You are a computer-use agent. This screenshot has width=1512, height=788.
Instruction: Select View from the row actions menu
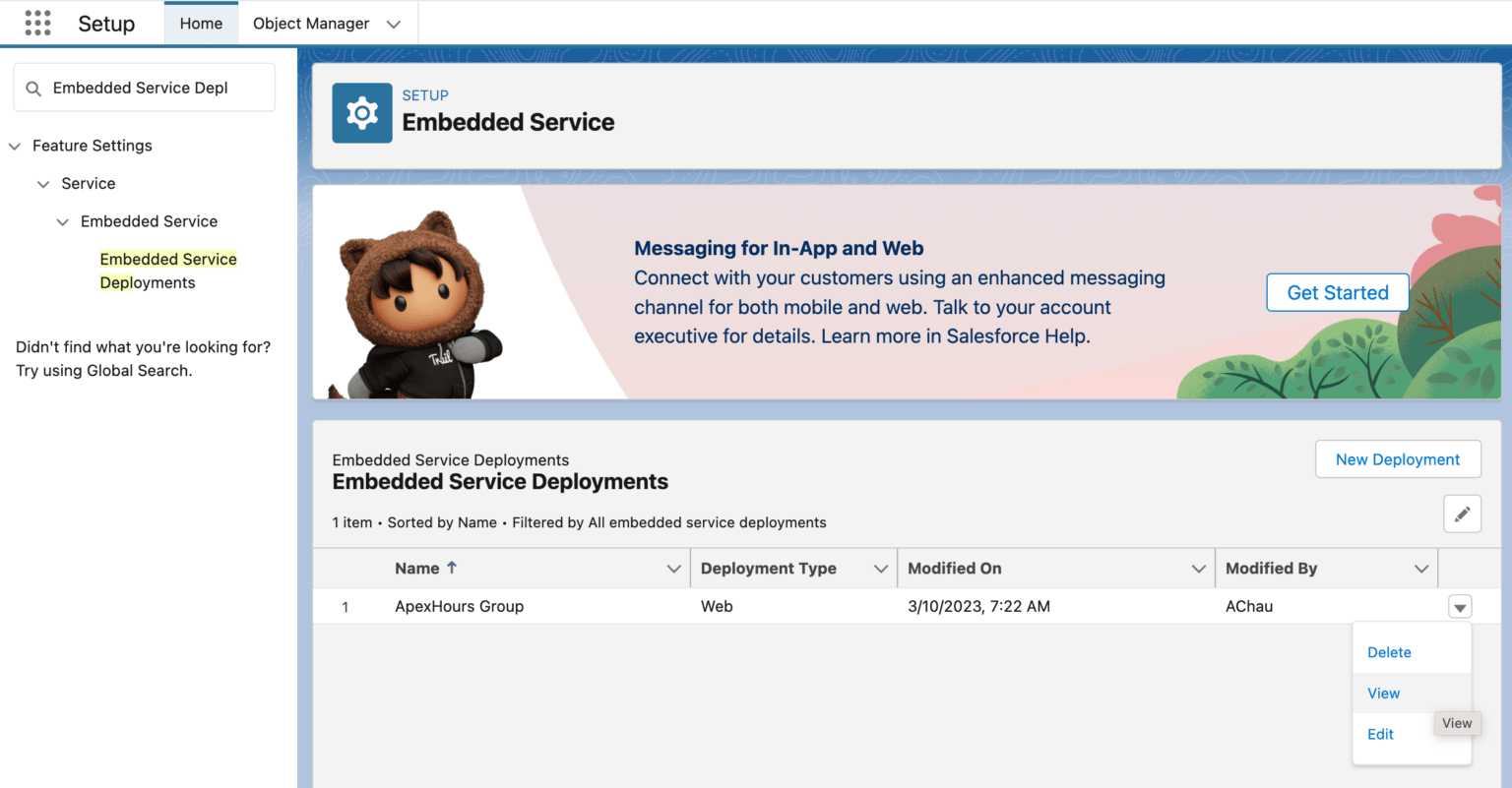(x=1383, y=693)
